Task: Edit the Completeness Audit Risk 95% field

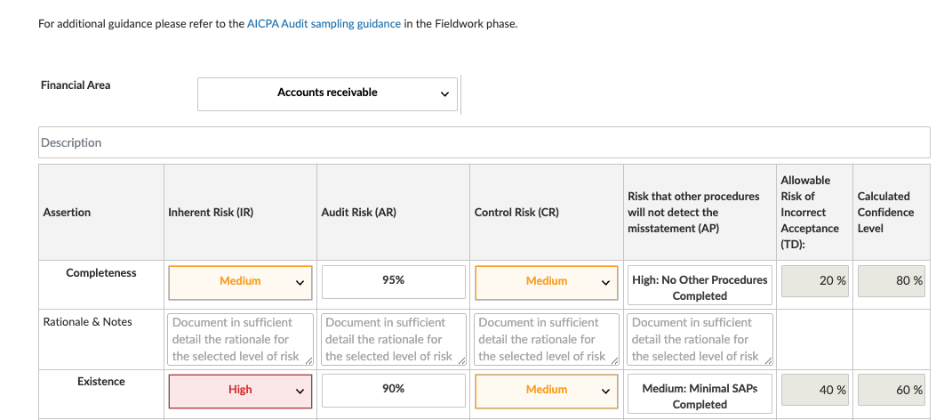Action: [393, 282]
